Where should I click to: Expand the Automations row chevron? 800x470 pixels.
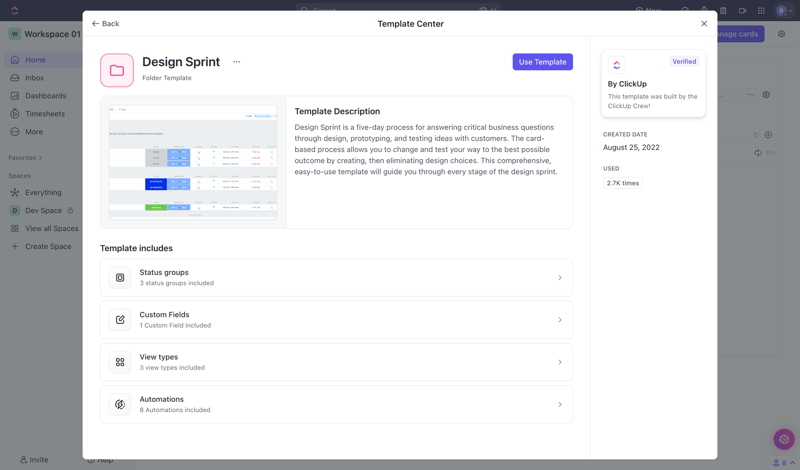[x=560, y=405]
